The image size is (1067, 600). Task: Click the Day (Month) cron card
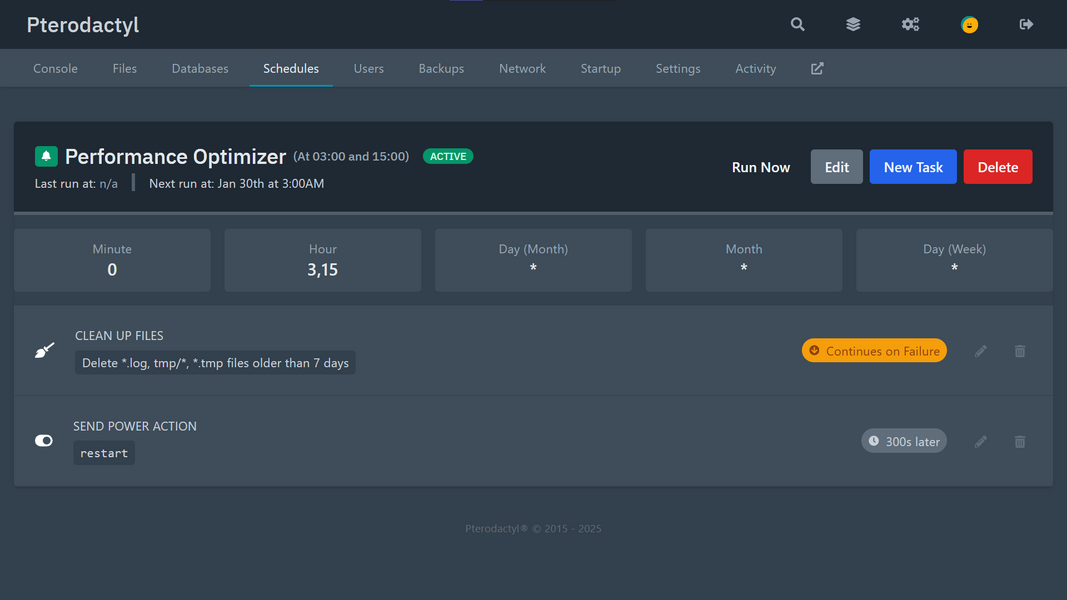click(x=534, y=261)
